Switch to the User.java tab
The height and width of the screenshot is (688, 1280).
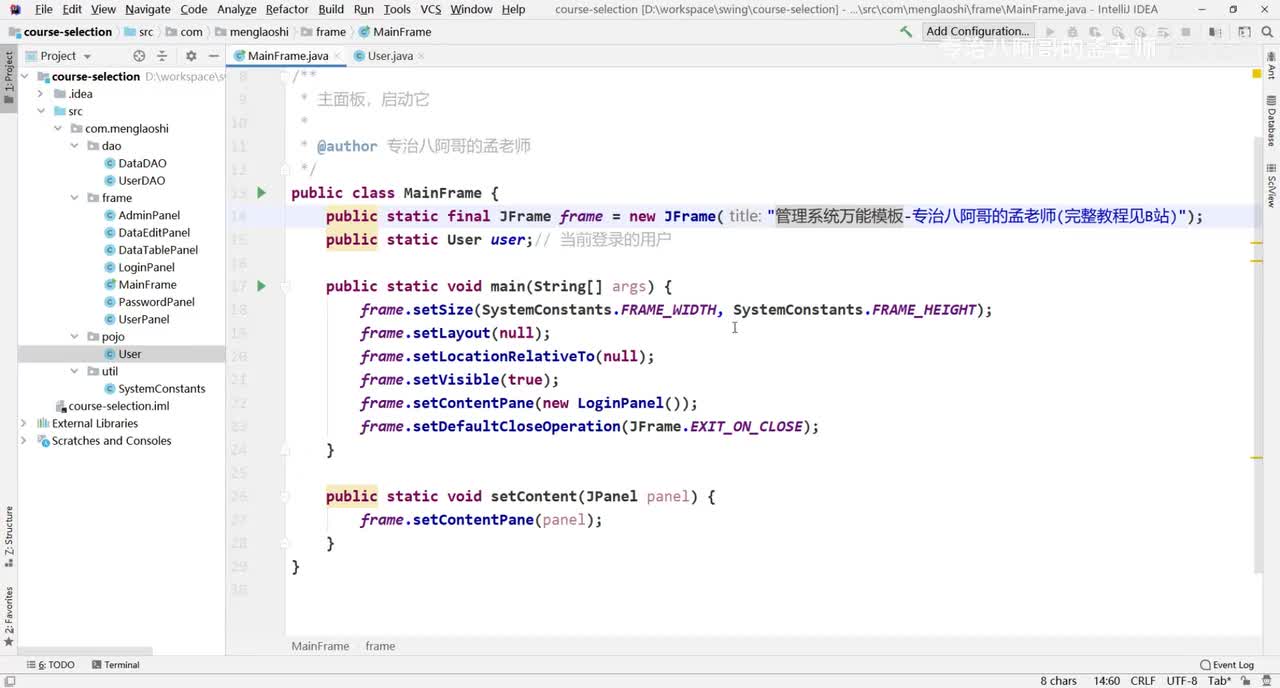[390, 56]
